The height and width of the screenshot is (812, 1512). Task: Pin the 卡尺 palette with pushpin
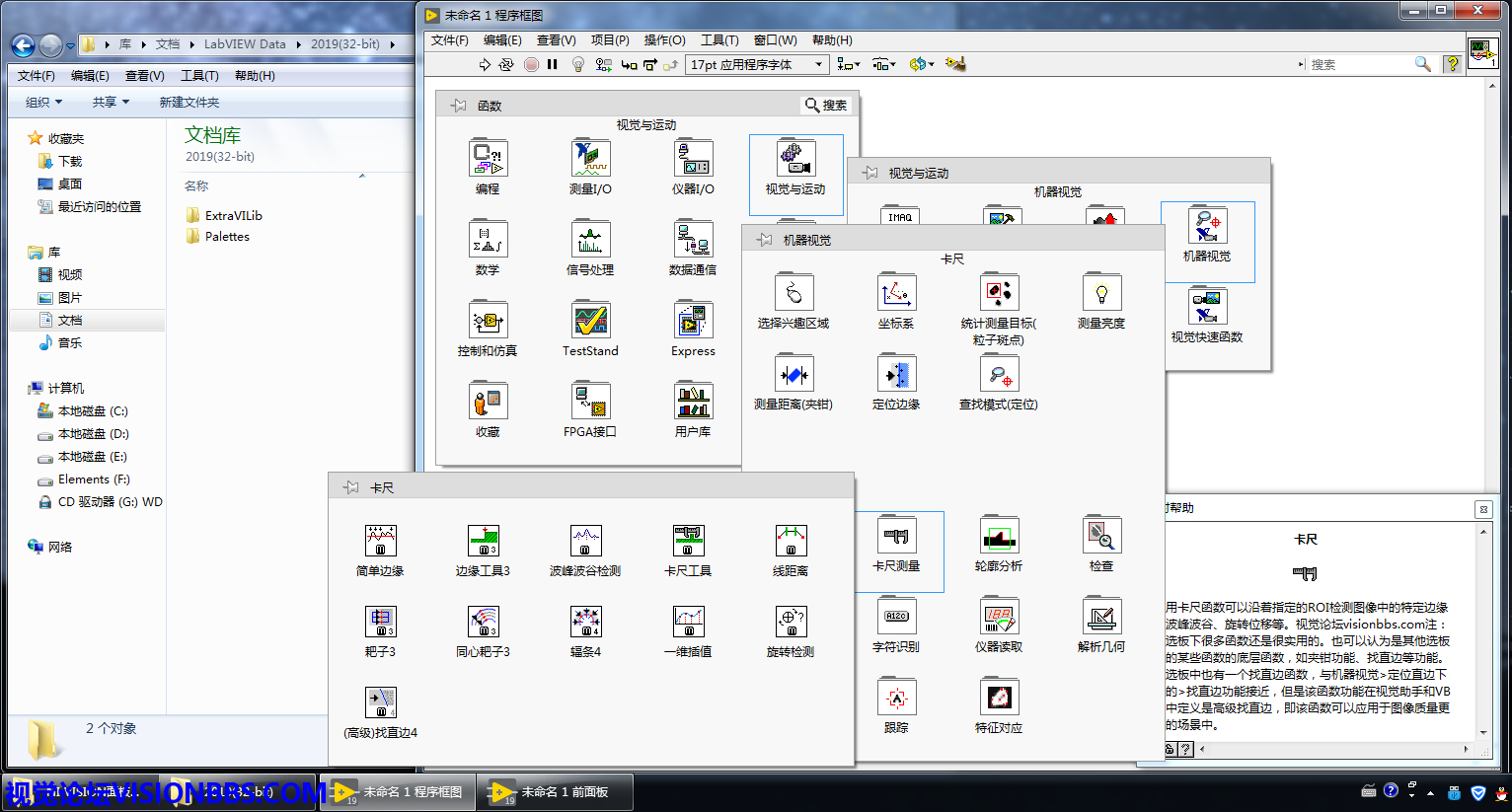[350, 487]
